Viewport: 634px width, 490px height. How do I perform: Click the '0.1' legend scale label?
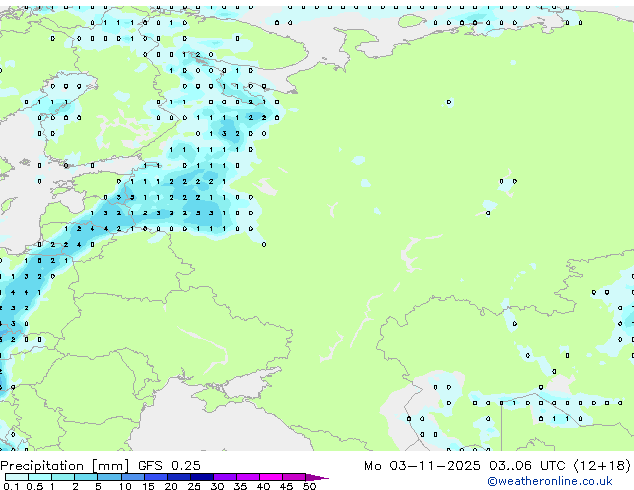tap(10, 486)
